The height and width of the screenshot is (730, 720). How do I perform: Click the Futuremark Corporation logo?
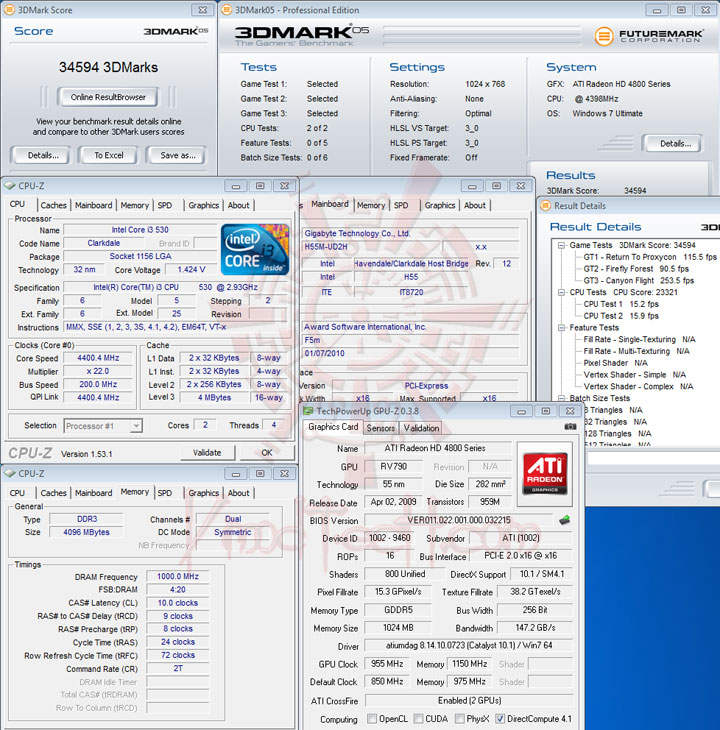(x=649, y=36)
